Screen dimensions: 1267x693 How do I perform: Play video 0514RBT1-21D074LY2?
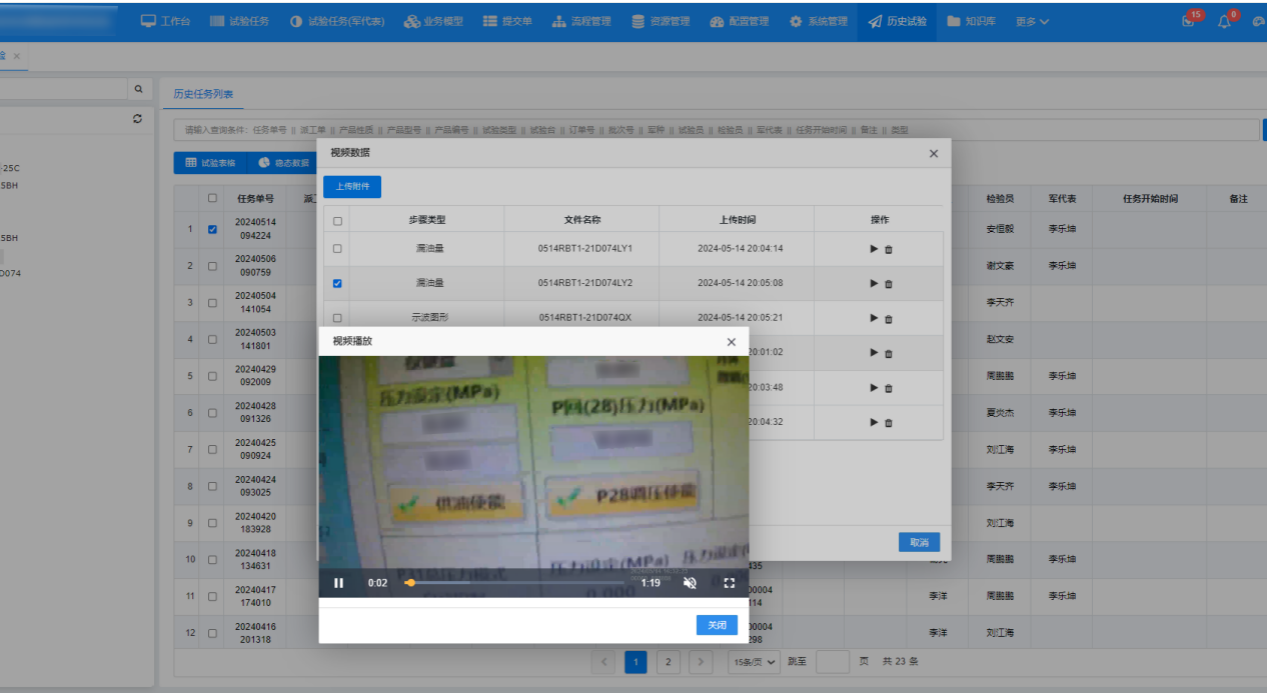[874, 284]
